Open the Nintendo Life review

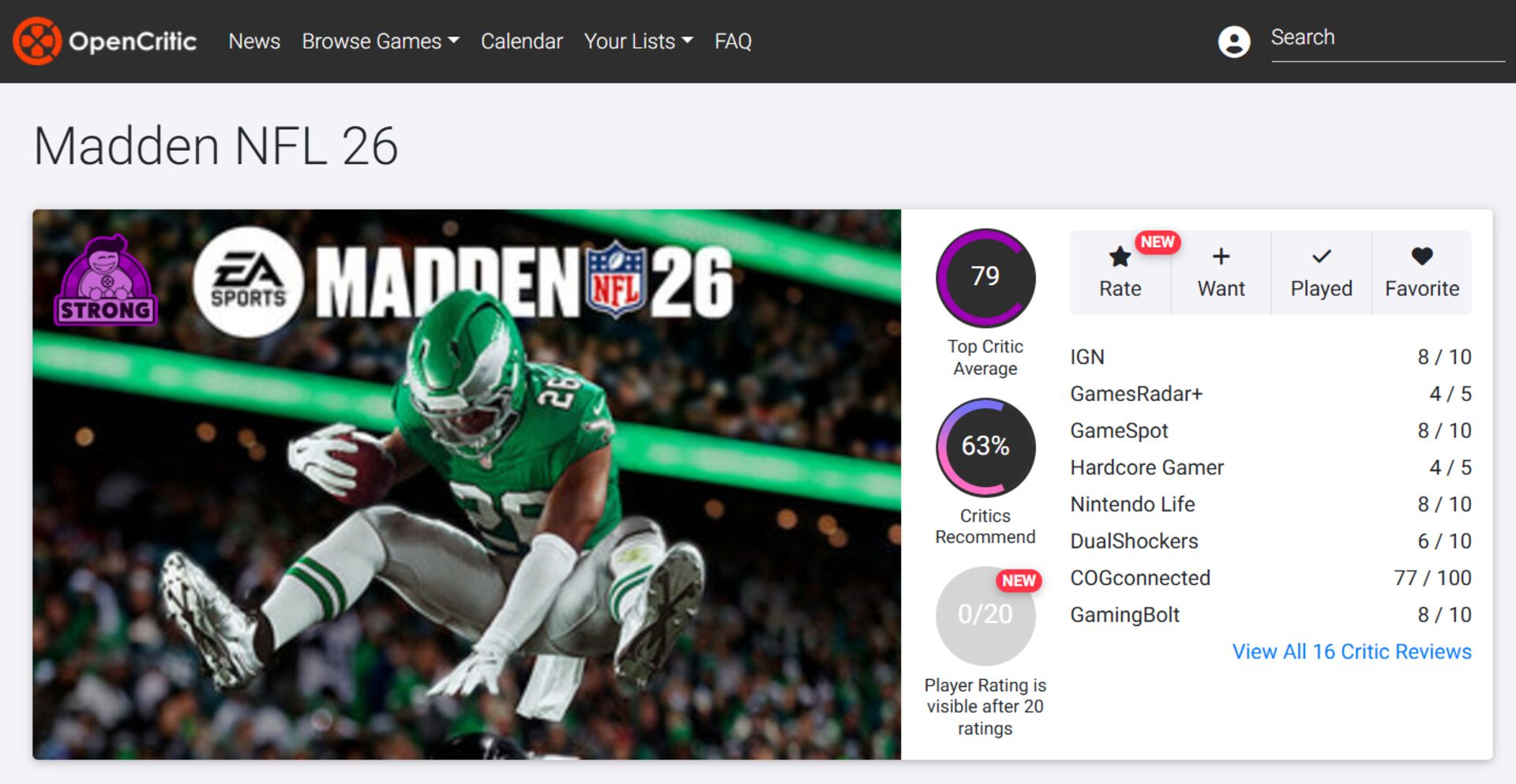(x=1270, y=504)
